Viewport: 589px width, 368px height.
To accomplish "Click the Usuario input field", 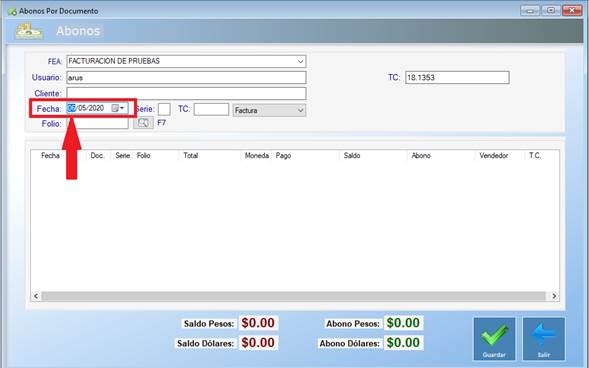I will click(x=186, y=78).
